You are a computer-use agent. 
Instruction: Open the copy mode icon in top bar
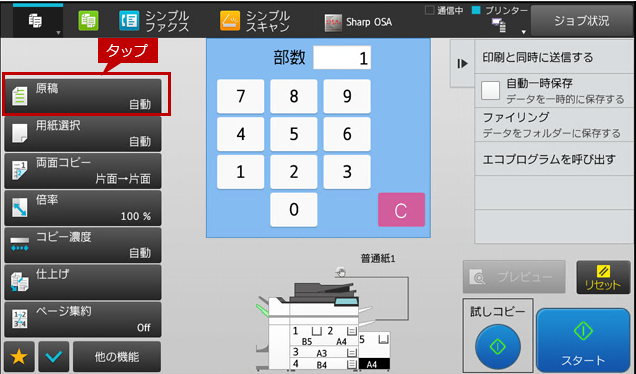click(35, 21)
